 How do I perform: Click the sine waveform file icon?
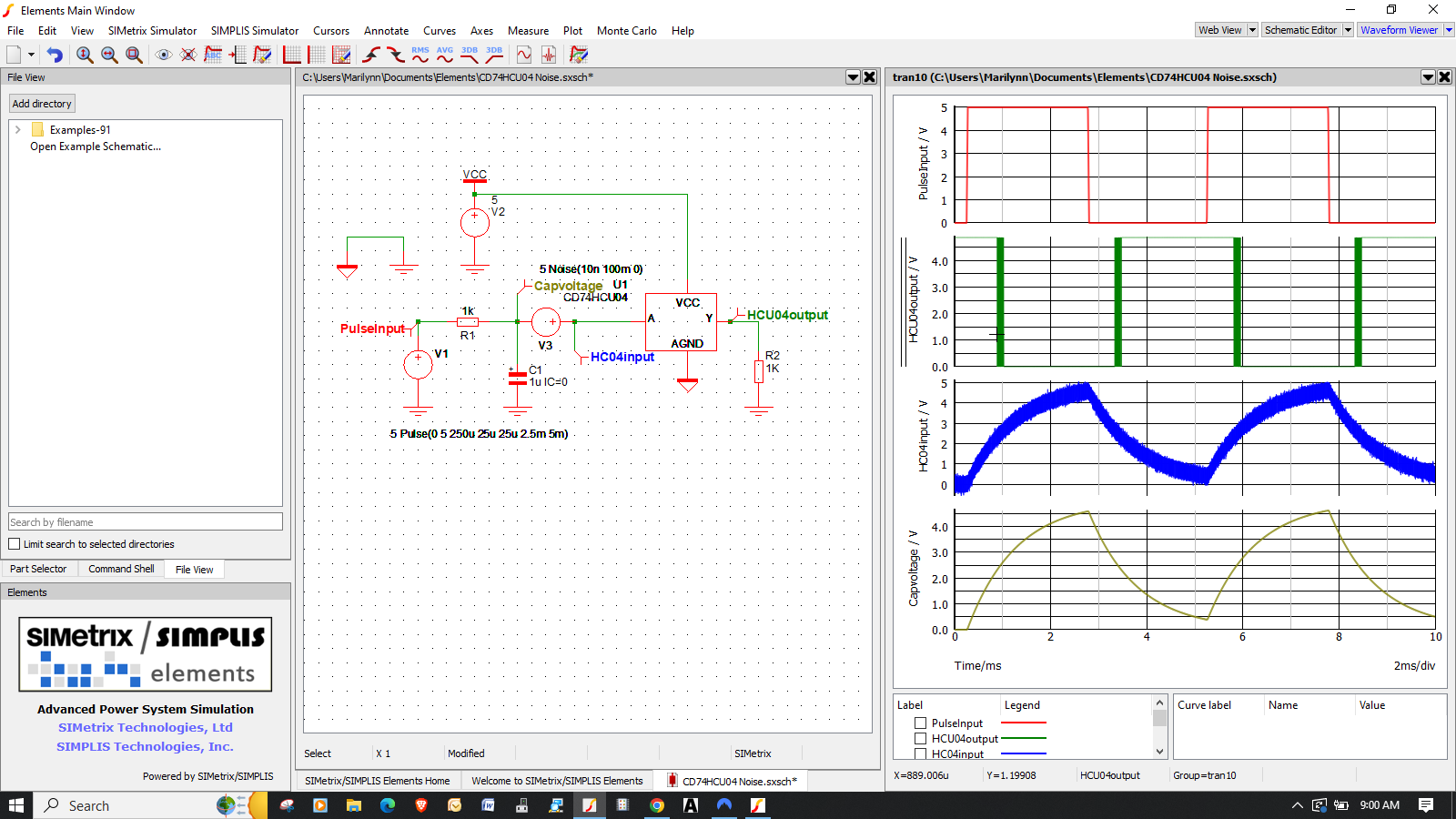coord(524,55)
